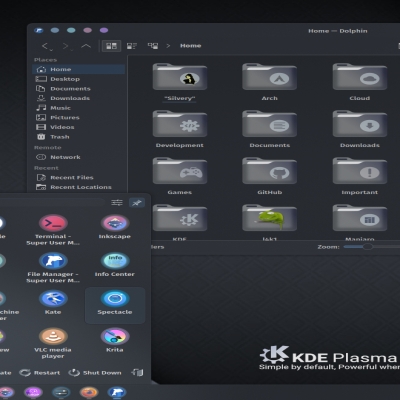The height and width of the screenshot is (400, 400).
Task: Toggle the launcher pin button
Action: tap(137, 203)
